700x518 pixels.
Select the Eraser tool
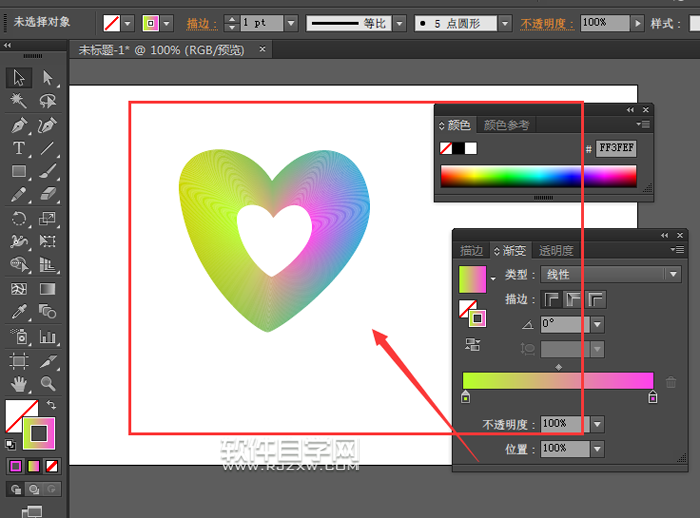(47, 195)
